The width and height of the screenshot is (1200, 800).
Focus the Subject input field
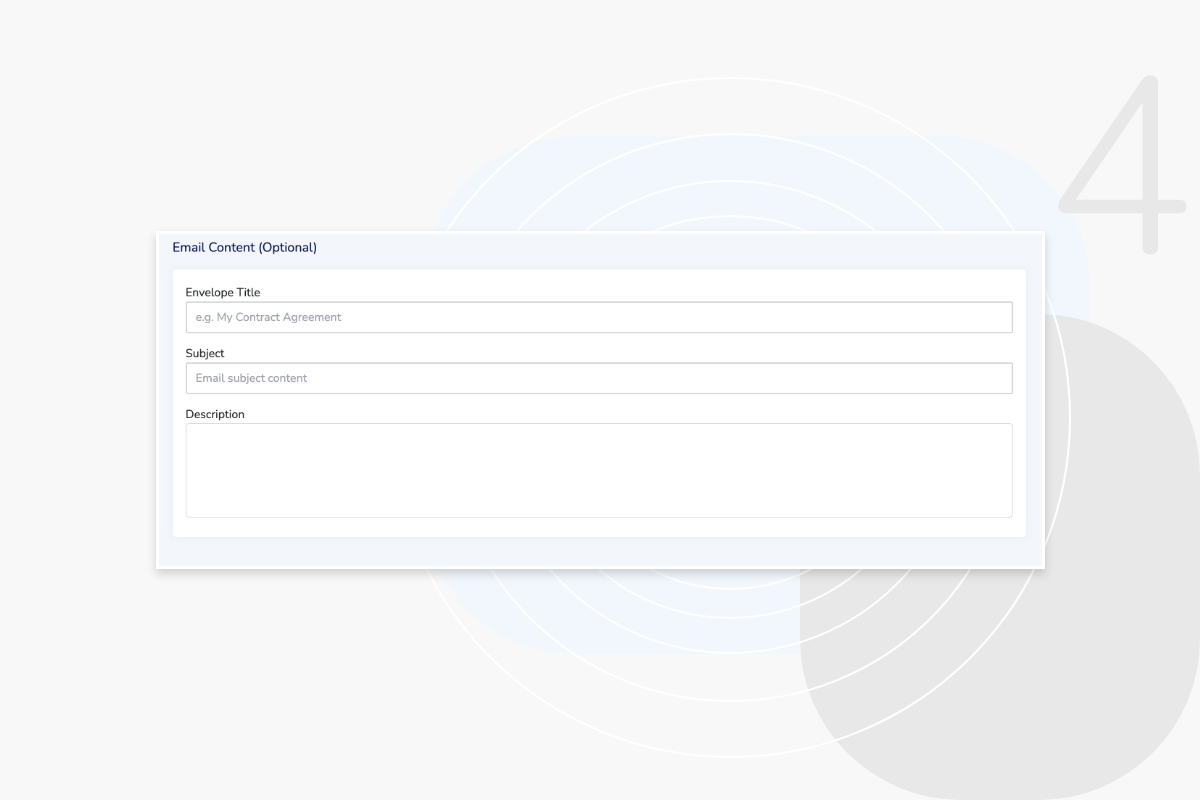click(599, 378)
